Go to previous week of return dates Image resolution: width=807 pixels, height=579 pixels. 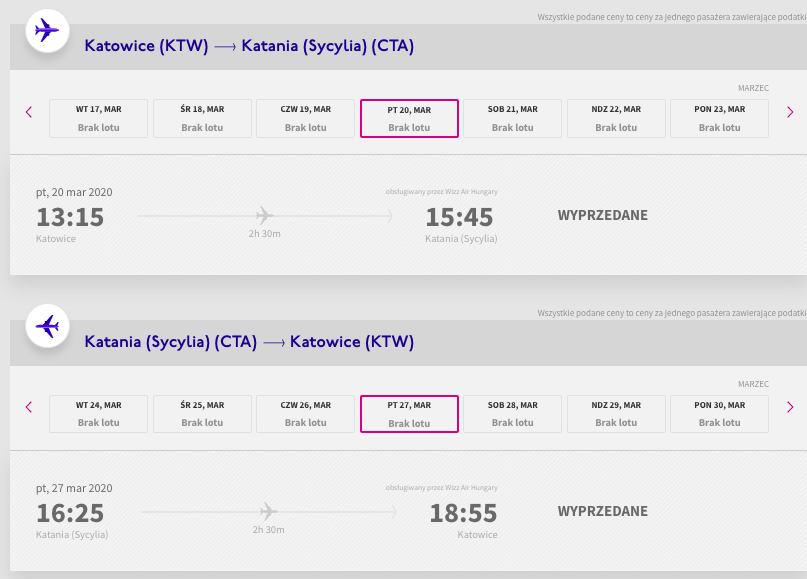coord(29,407)
